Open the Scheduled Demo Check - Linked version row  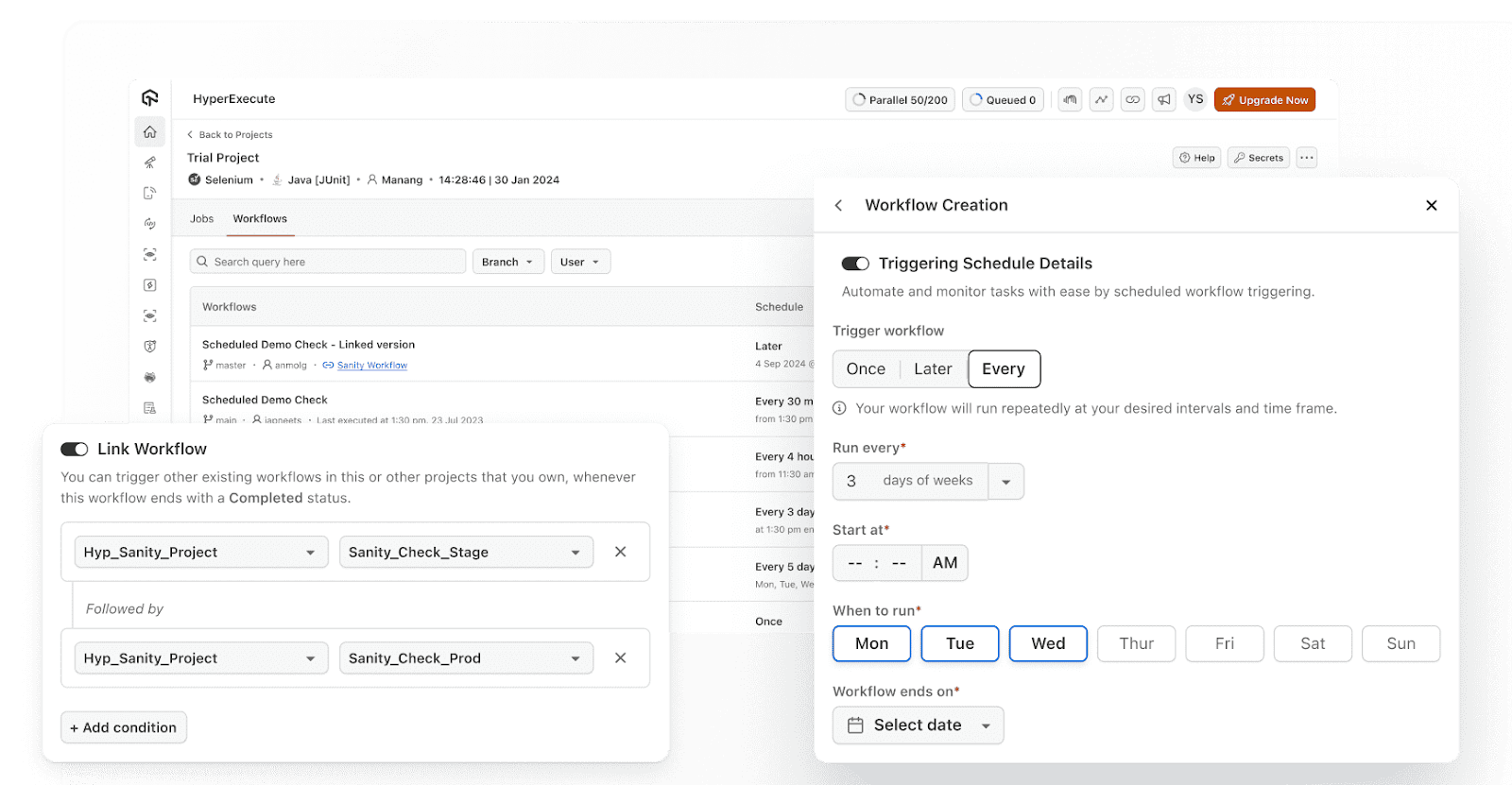[503, 354]
